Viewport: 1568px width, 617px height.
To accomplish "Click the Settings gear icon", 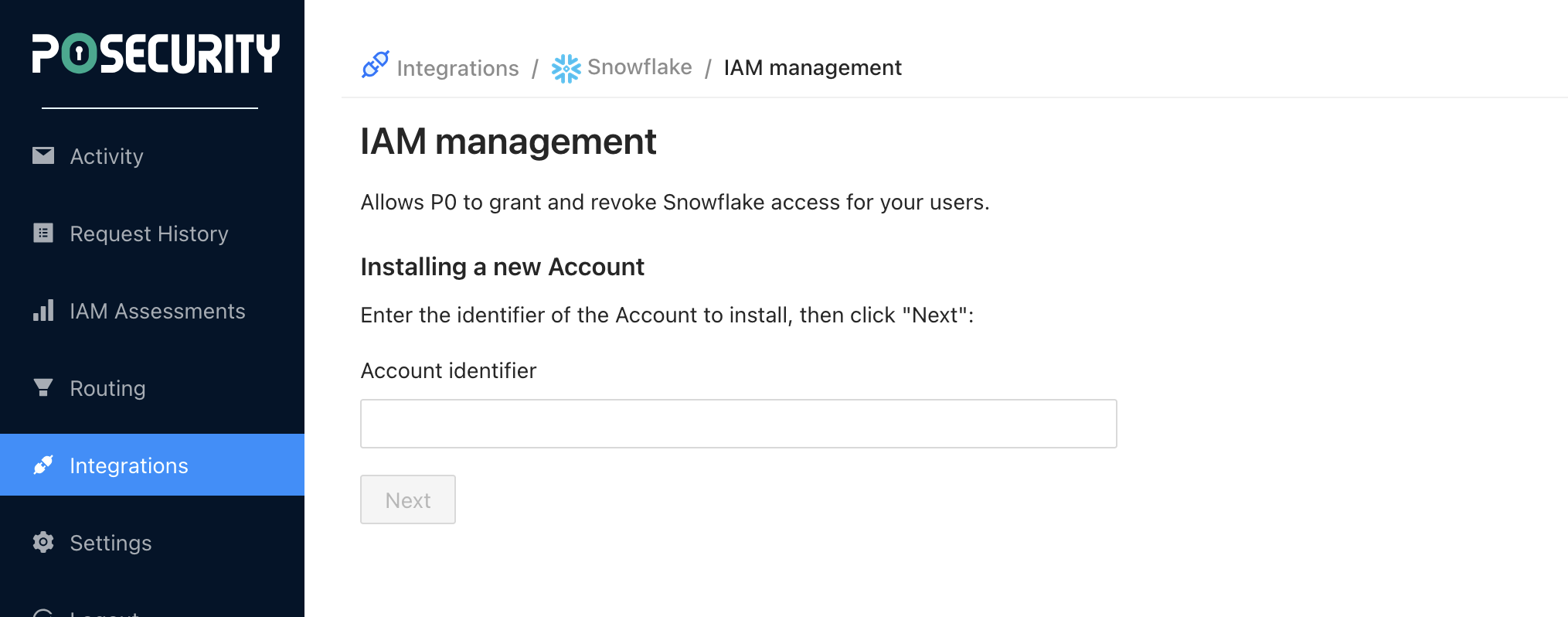I will 43,542.
